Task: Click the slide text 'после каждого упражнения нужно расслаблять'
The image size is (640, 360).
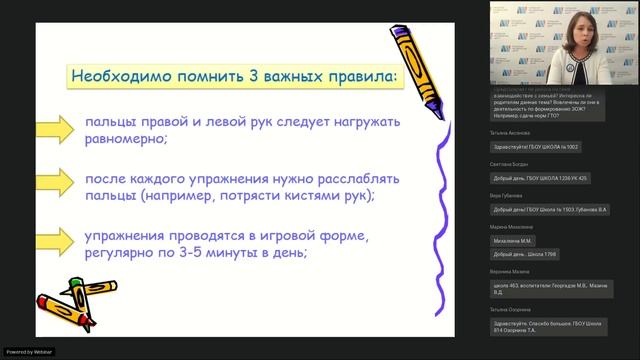Action: tap(242, 179)
